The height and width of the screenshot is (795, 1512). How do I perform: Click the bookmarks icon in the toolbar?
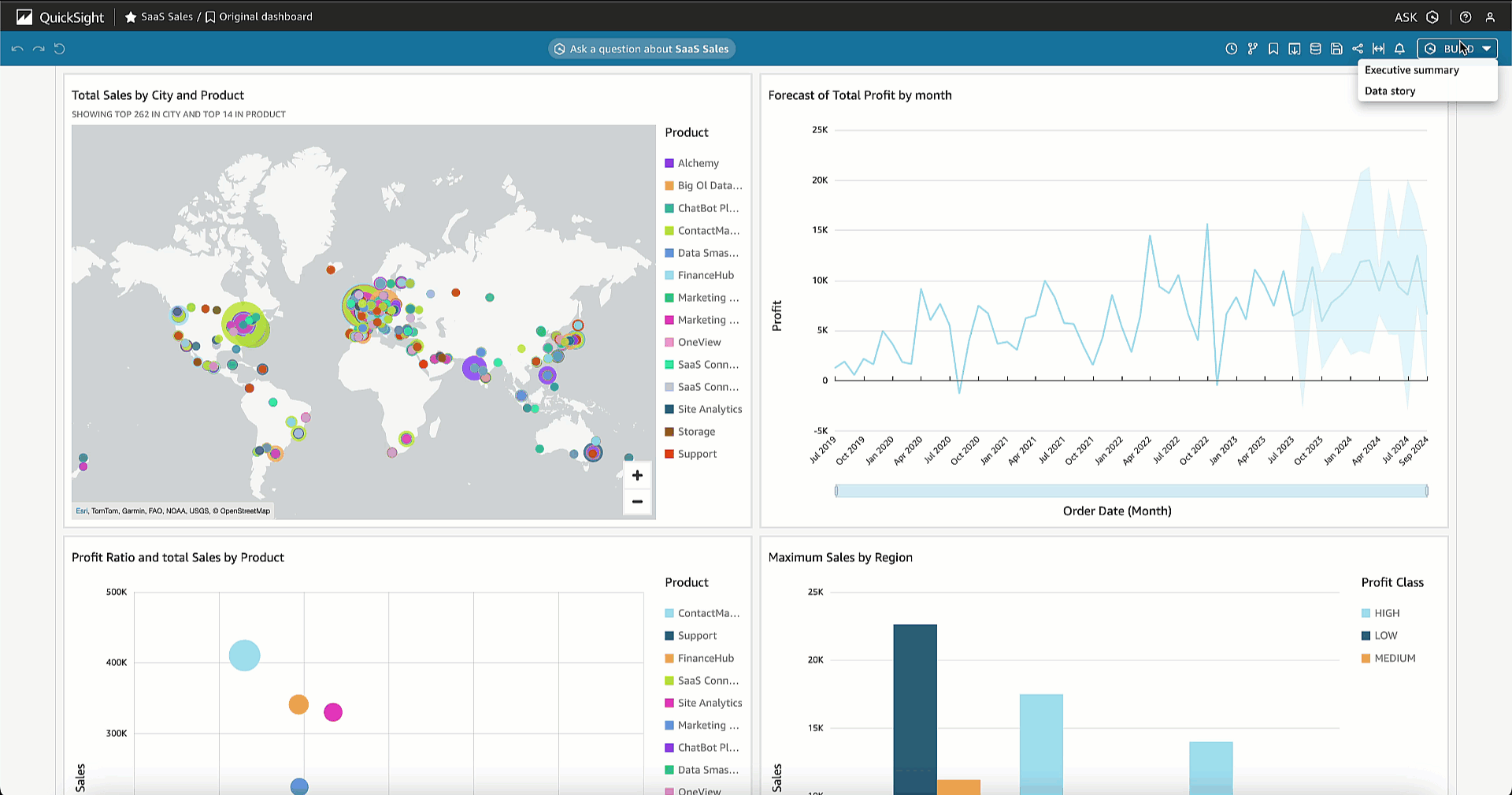pos(1273,49)
